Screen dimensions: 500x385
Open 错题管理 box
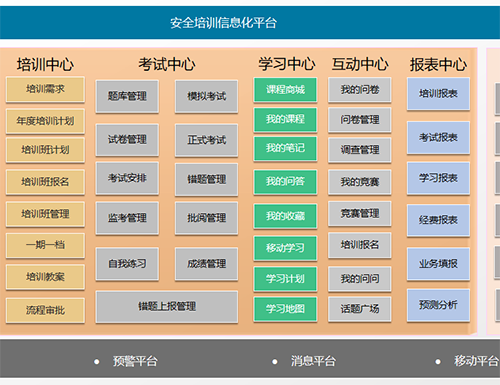pyautogui.click(x=207, y=179)
